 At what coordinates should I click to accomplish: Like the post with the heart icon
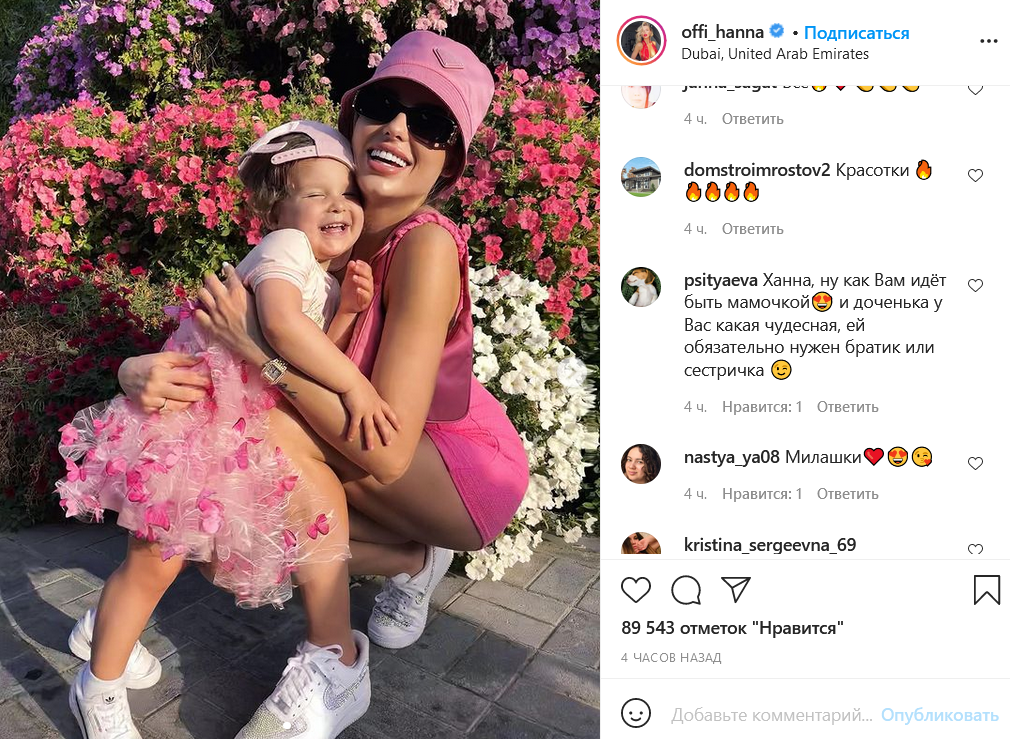[x=635, y=590]
